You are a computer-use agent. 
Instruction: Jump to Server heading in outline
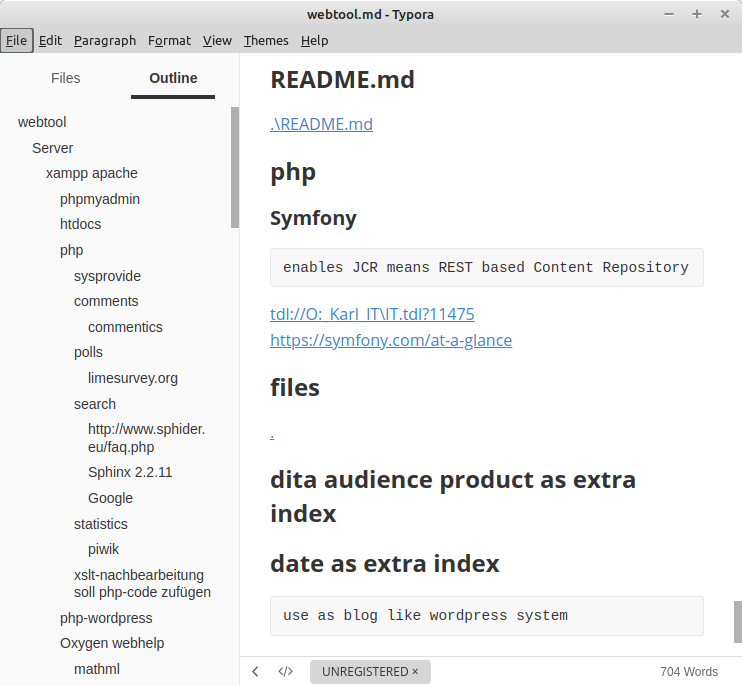click(x=53, y=148)
